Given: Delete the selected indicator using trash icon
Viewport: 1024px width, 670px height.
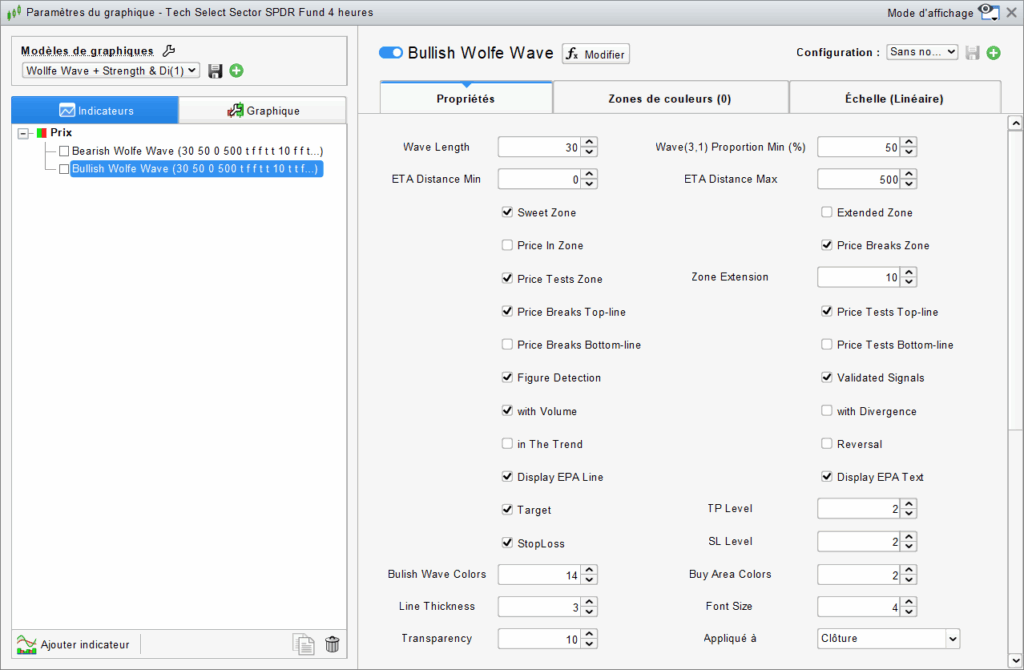Looking at the screenshot, I should click(332, 644).
